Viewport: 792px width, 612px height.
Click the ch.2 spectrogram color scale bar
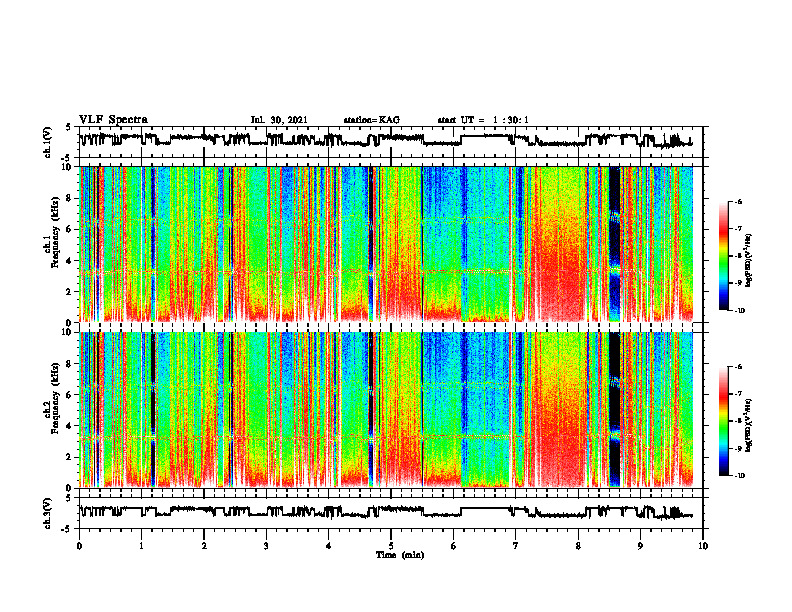(x=724, y=421)
